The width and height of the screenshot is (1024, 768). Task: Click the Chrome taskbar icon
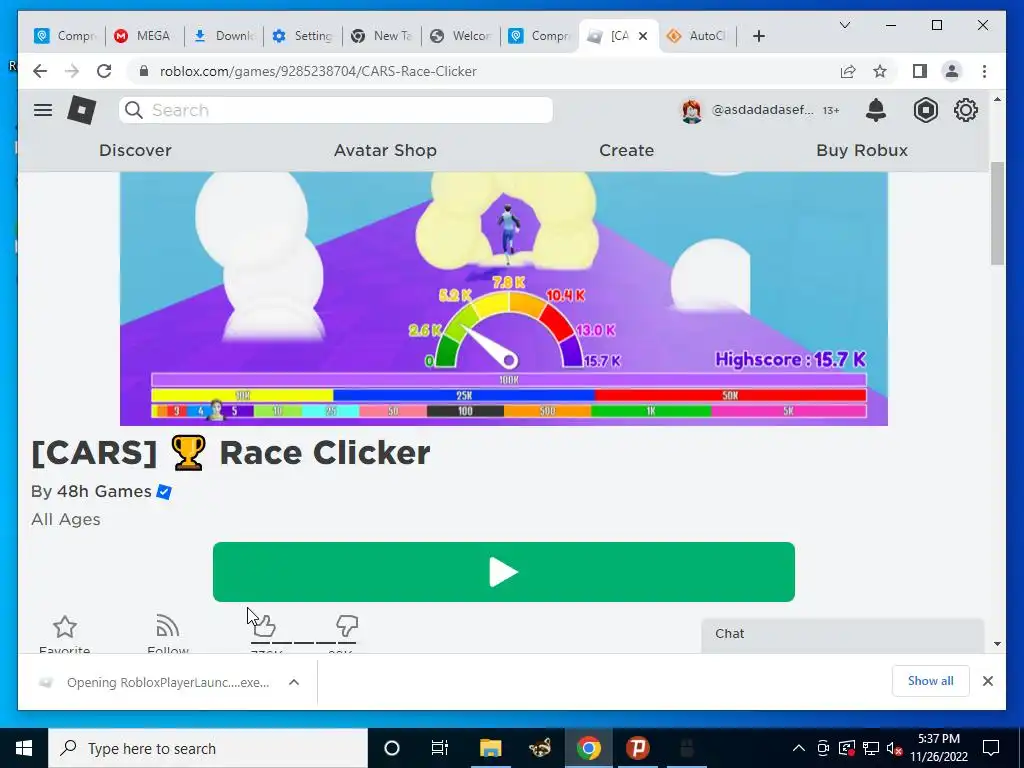[588, 748]
